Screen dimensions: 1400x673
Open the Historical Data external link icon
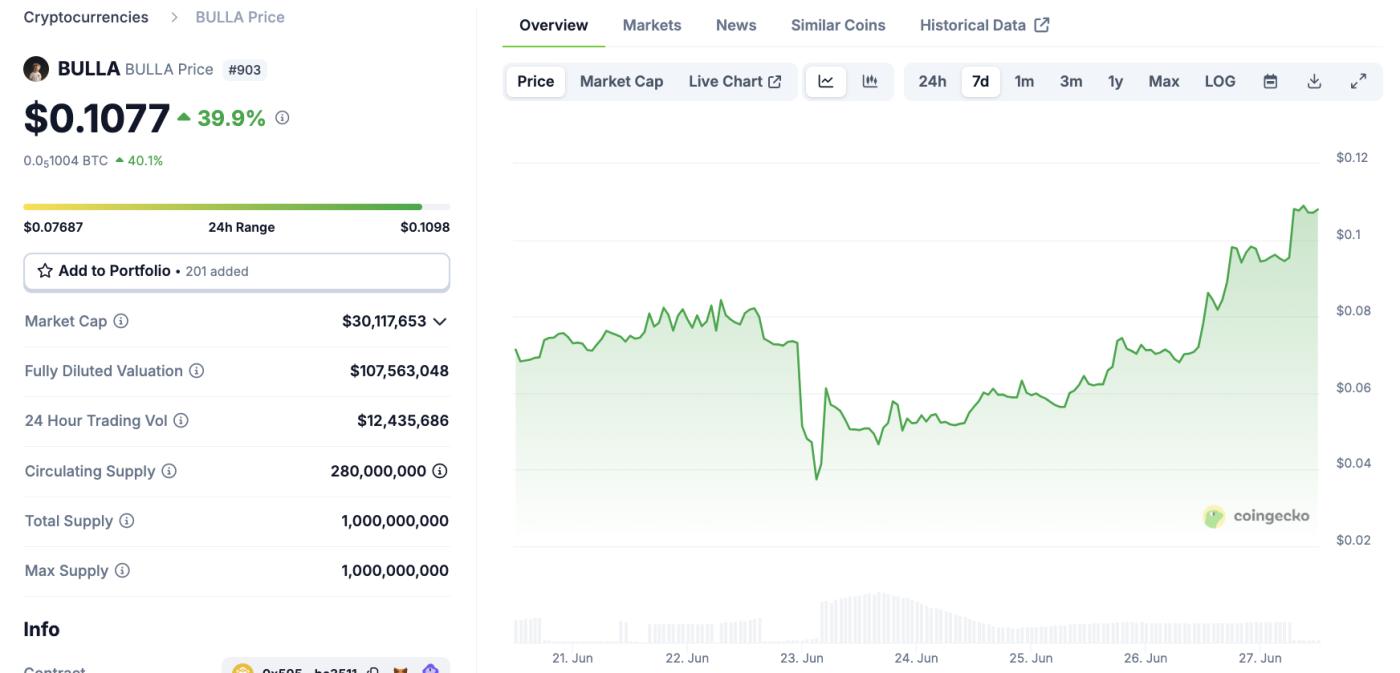pyautogui.click(x=1042, y=24)
